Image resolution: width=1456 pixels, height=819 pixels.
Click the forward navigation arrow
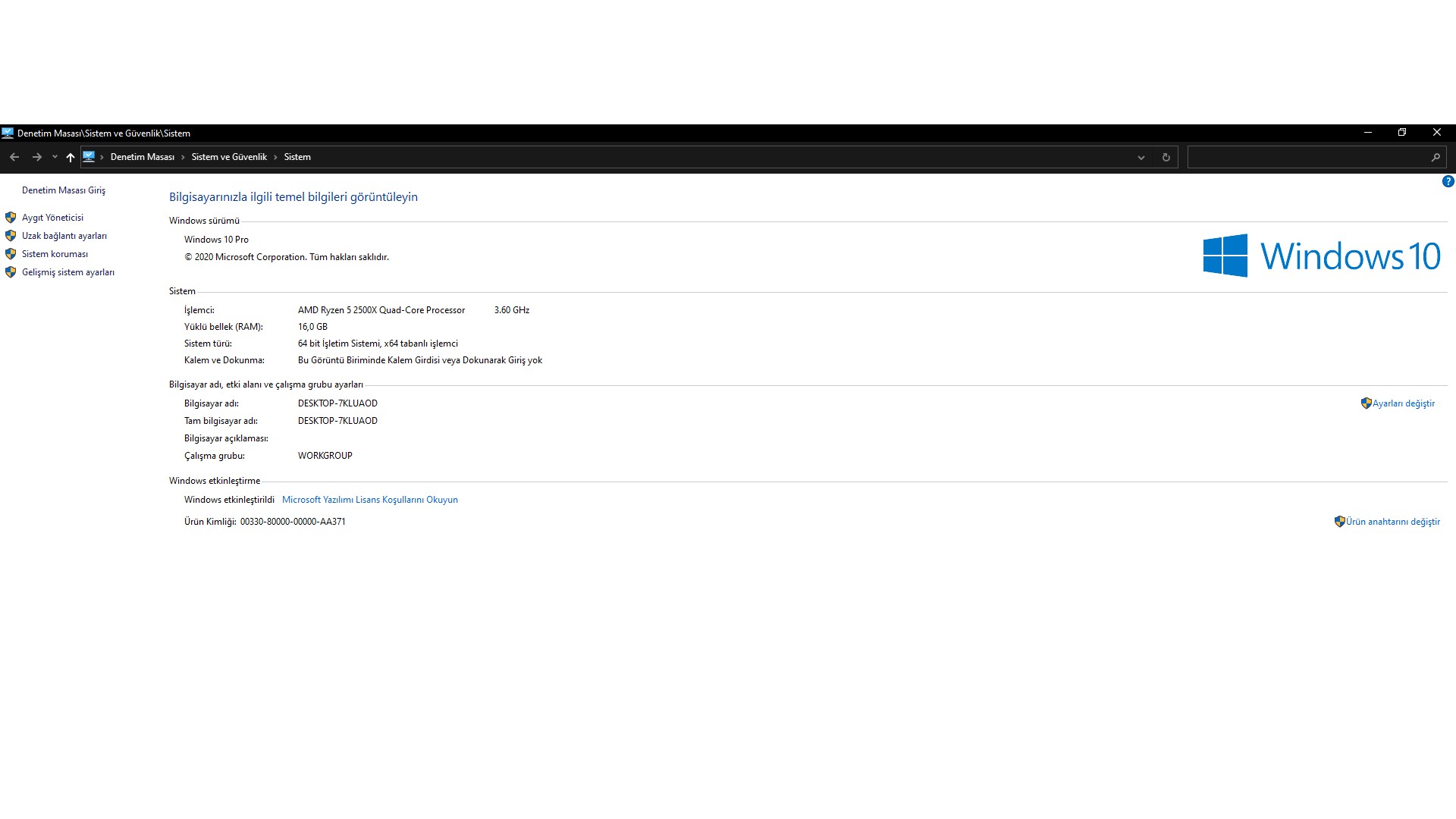(x=36, y=157)
